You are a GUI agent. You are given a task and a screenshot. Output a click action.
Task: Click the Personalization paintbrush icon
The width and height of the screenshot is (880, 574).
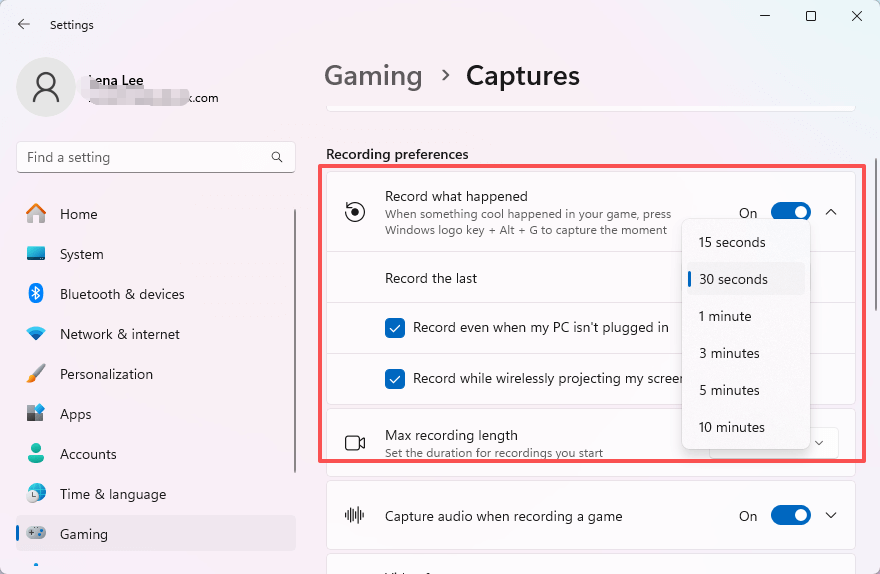tap(36, 374)
